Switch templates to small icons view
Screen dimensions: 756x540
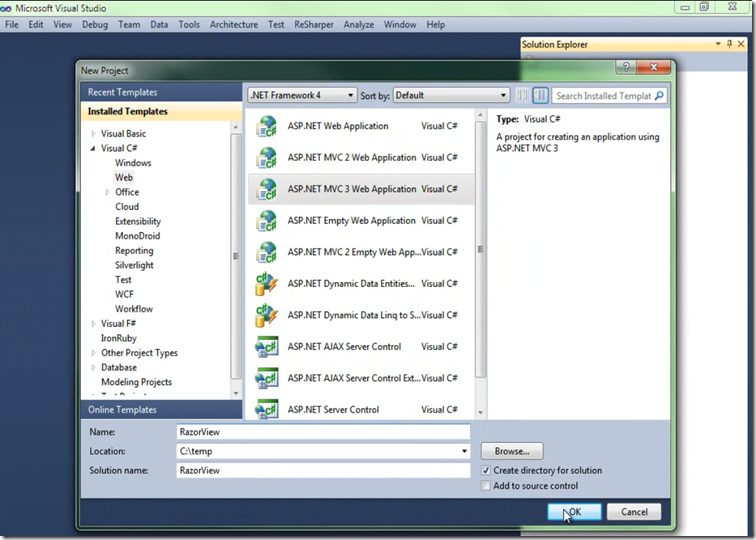(522, 95)
